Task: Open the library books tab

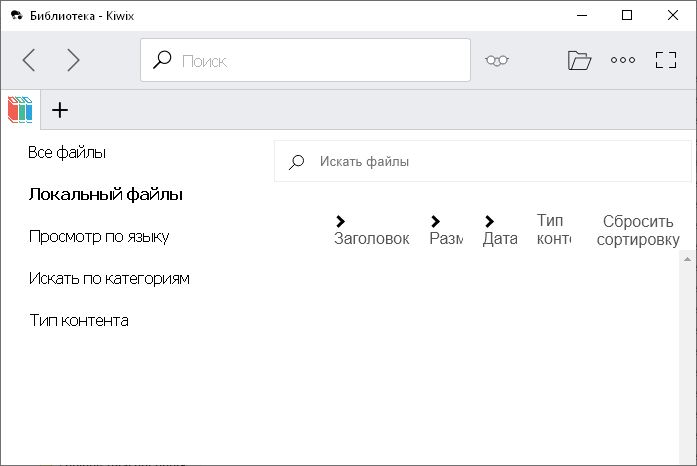Action: point(20,109)
